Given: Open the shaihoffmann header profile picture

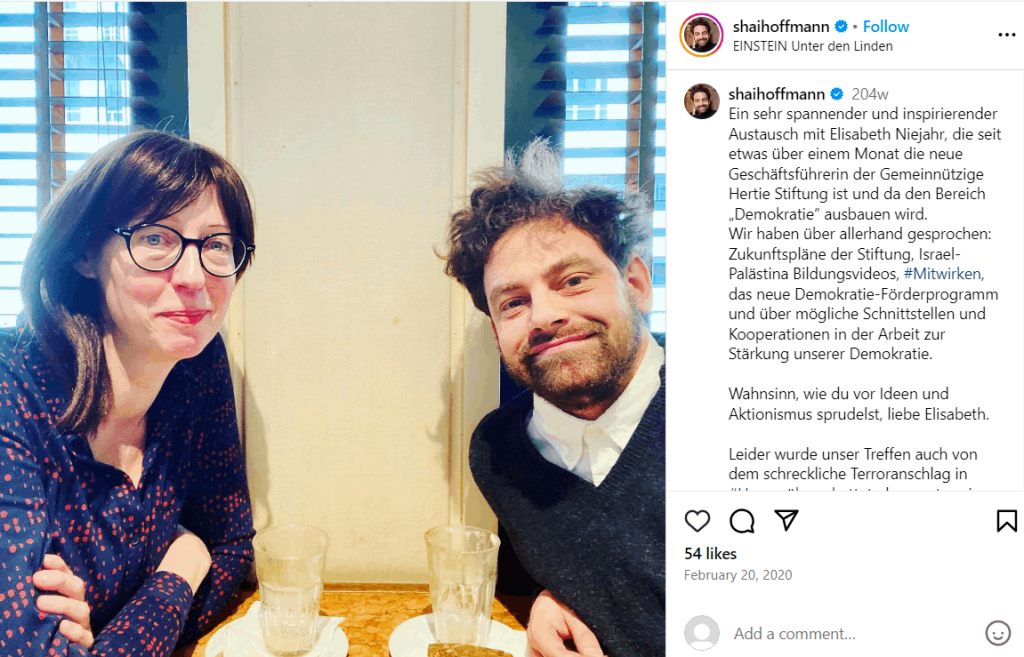Looking at the screenshot, I should (x=701, y=35).
